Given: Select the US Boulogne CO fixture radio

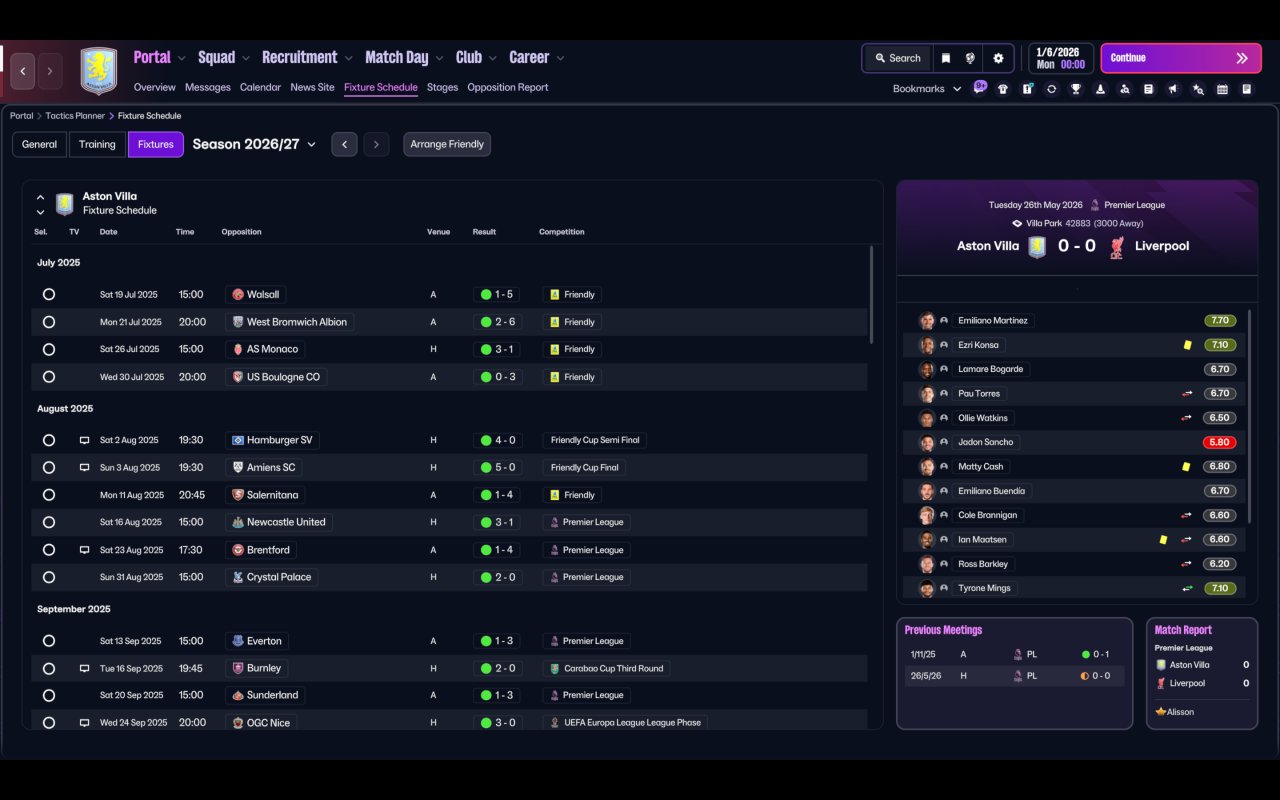Looking at the screenshot, I should pos(49,377).
